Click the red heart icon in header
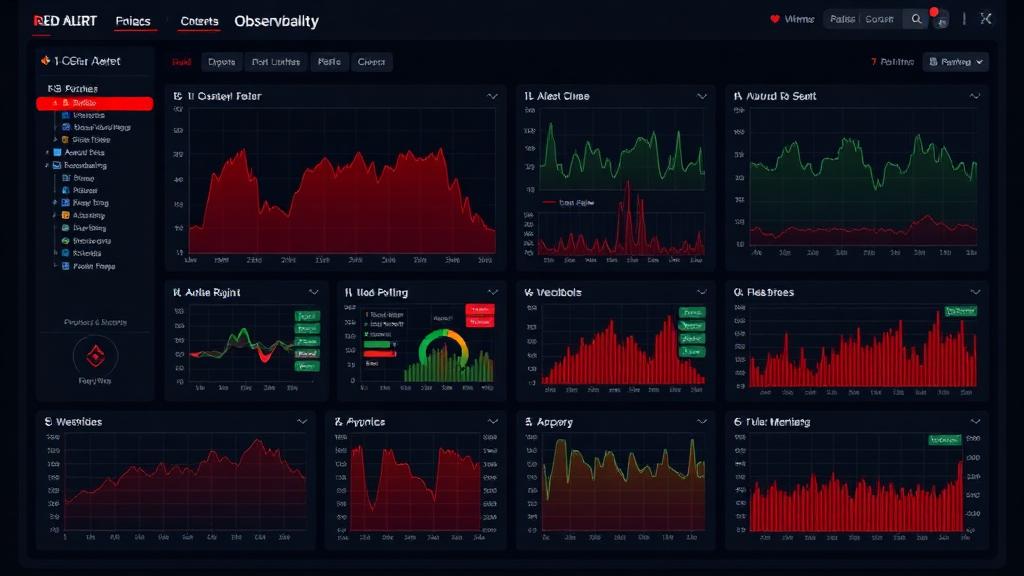The width and height of the screenshot is (1024, 576). 775,20
